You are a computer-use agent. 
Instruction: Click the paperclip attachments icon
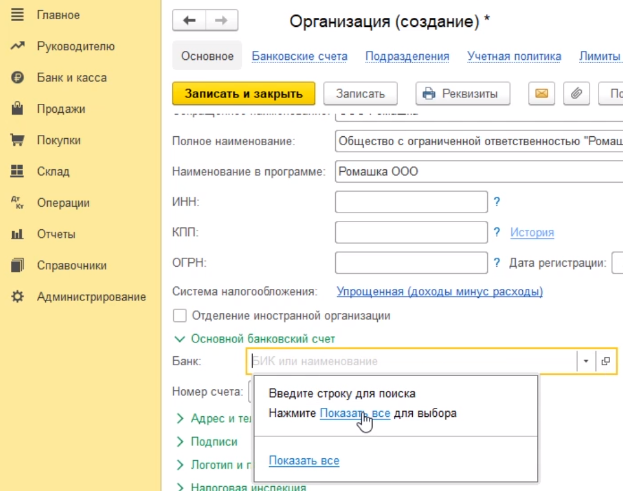click(576, 94)
